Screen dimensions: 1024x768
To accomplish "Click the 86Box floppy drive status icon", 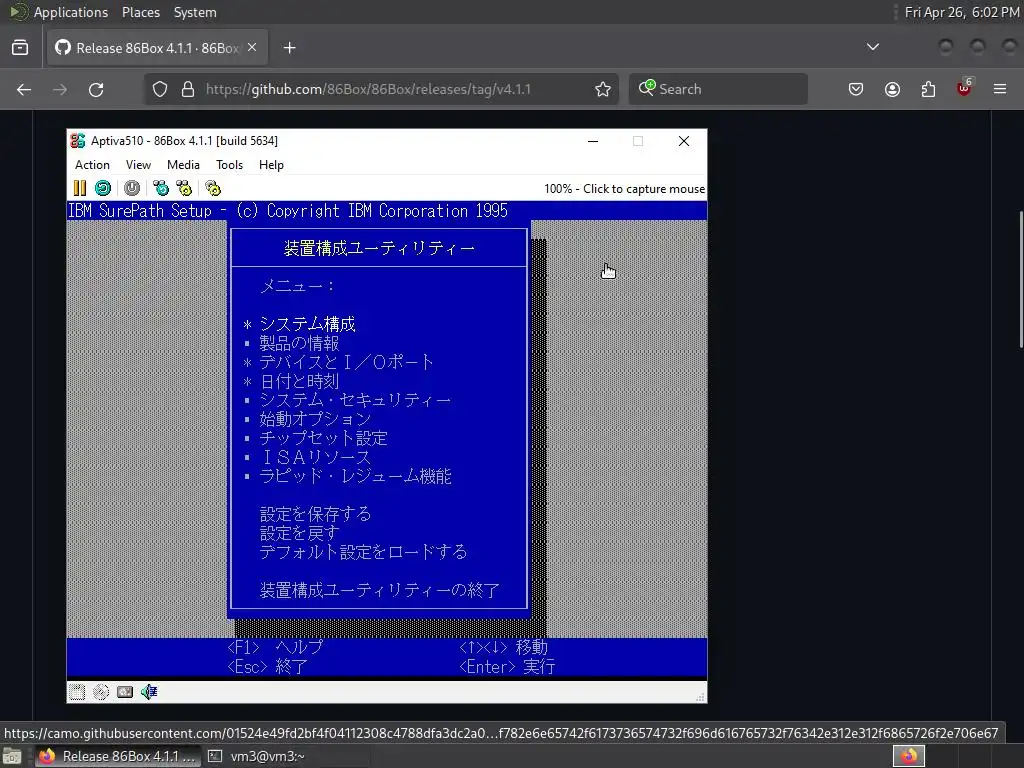I will [x=77, y=692].
